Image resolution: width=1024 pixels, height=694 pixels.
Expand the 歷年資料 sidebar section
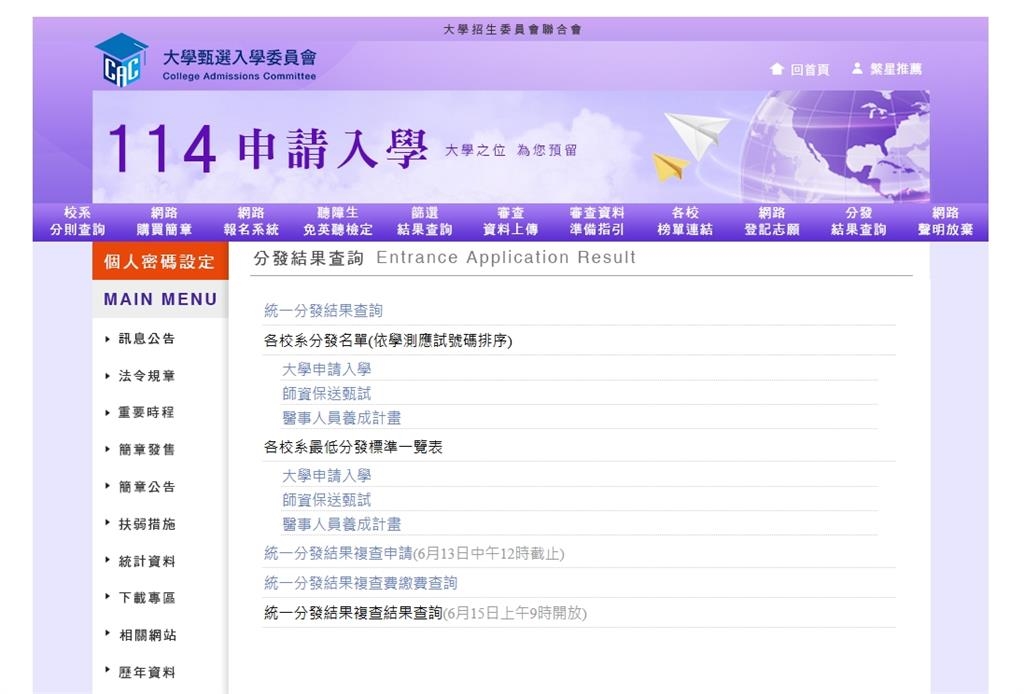147,672
